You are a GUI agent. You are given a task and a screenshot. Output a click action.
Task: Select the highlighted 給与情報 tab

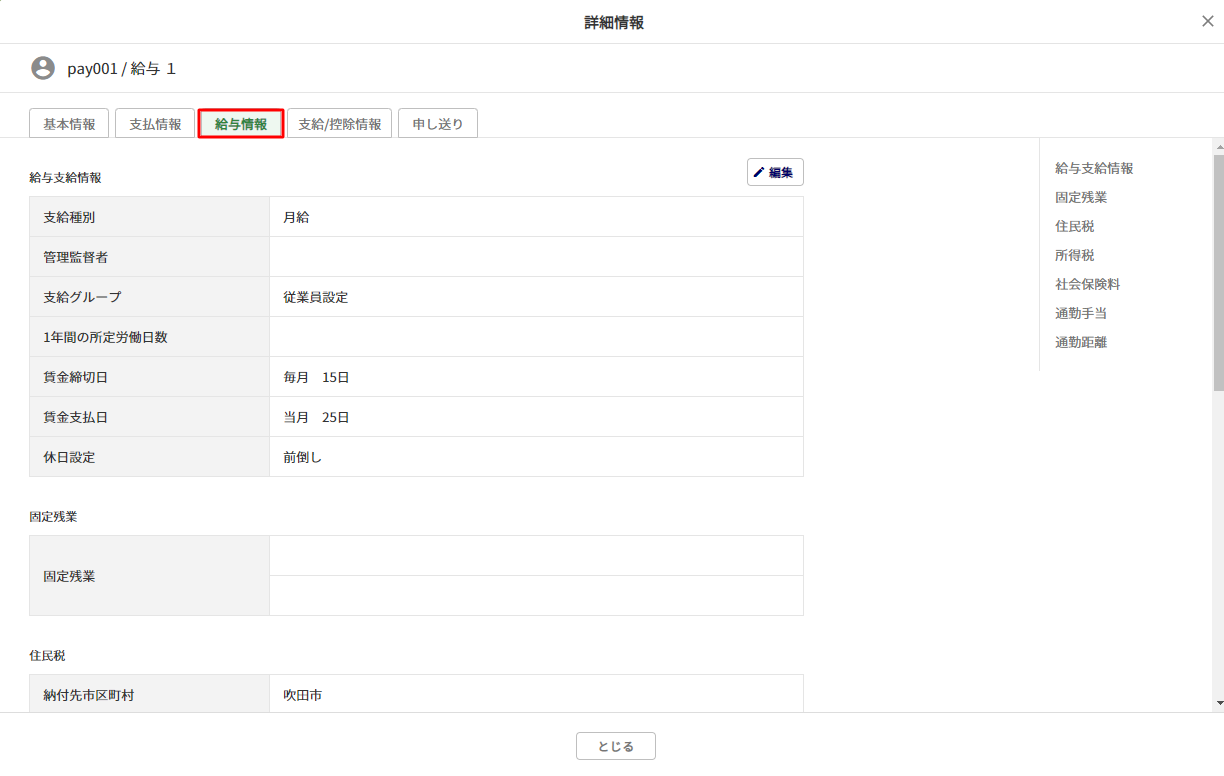(241, 124)
